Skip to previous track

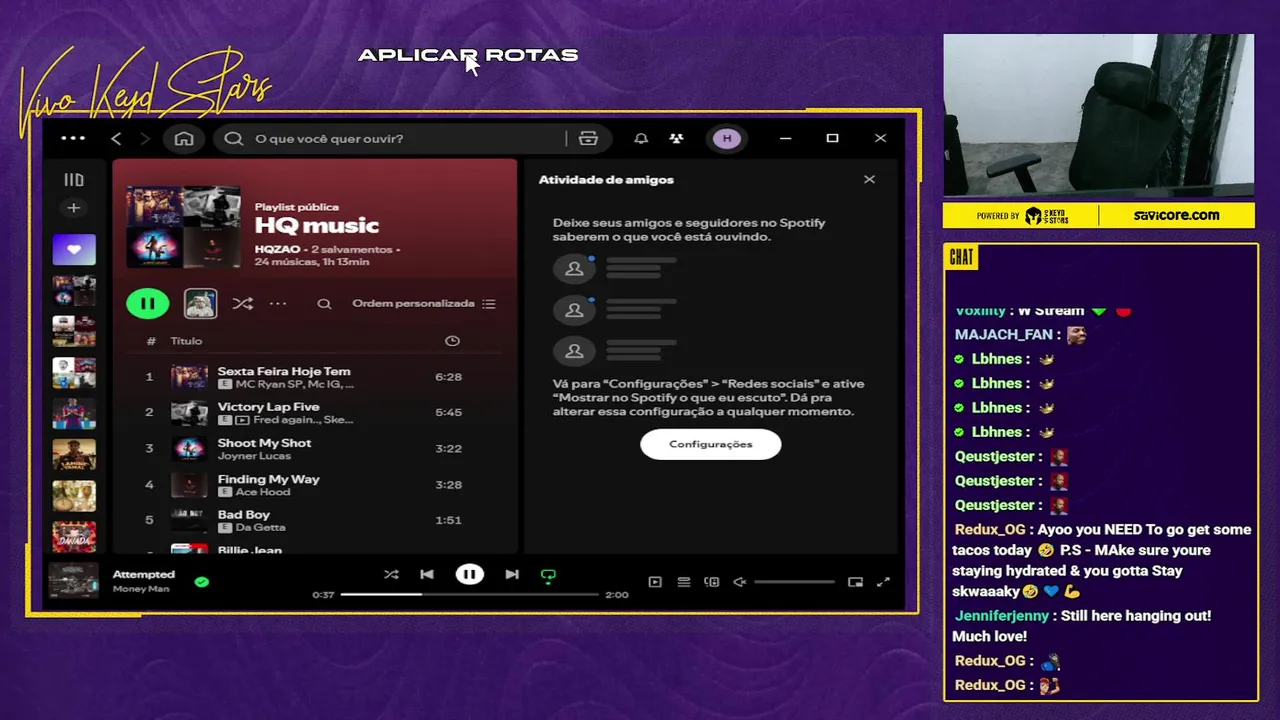(427, 574)
